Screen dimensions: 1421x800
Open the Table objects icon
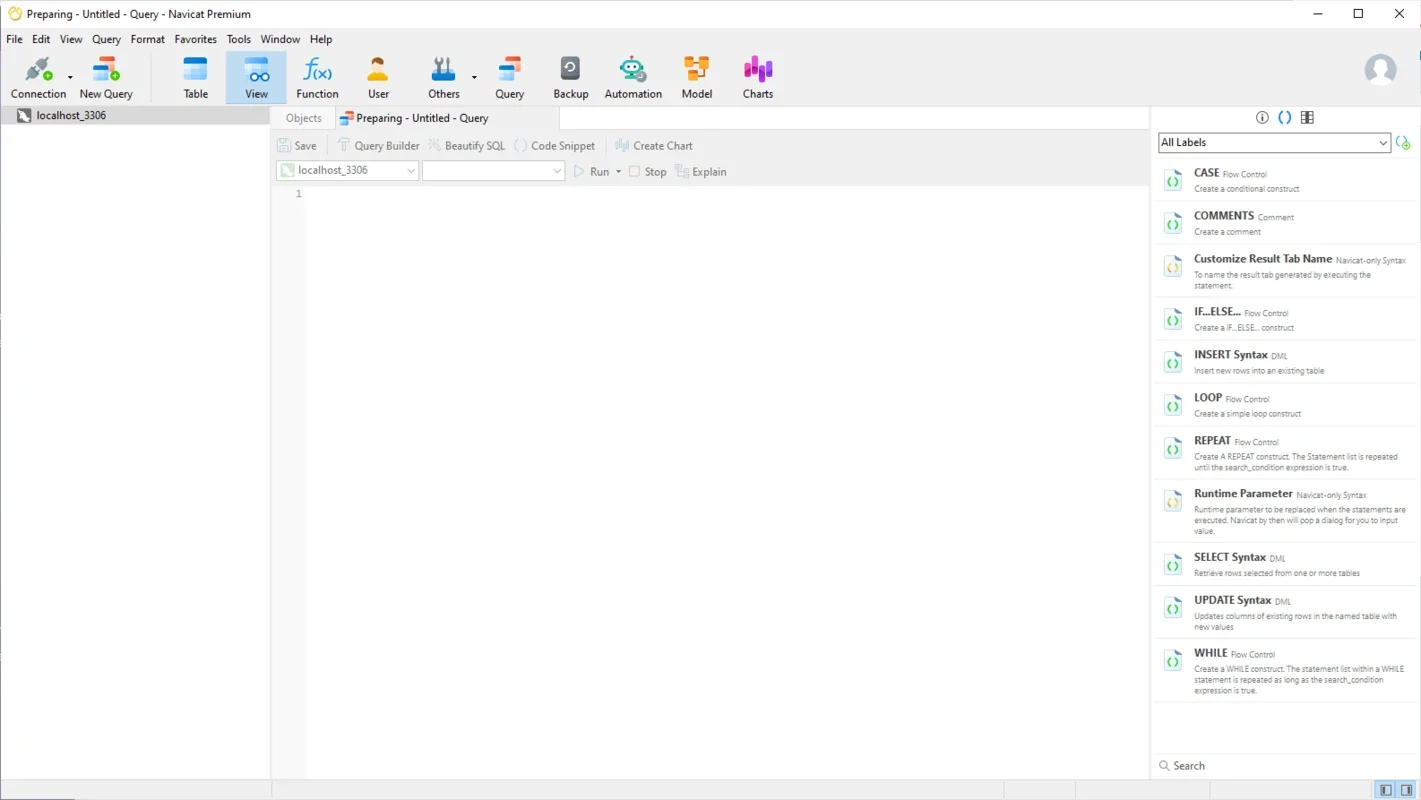pyautogui.click(x=196, y=78)
